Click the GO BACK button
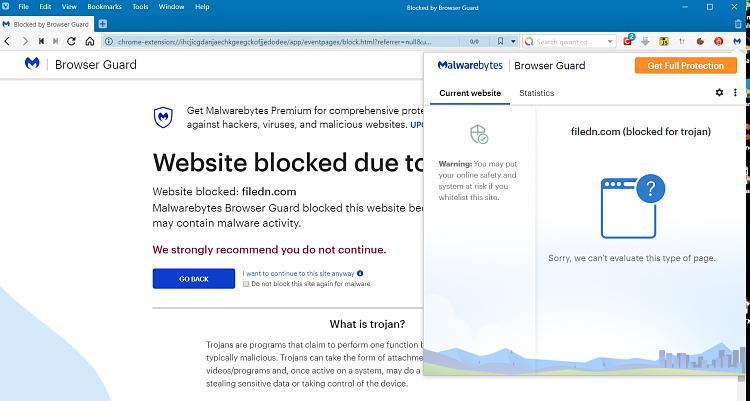The image size is (750, 401). tap(194, 278)
